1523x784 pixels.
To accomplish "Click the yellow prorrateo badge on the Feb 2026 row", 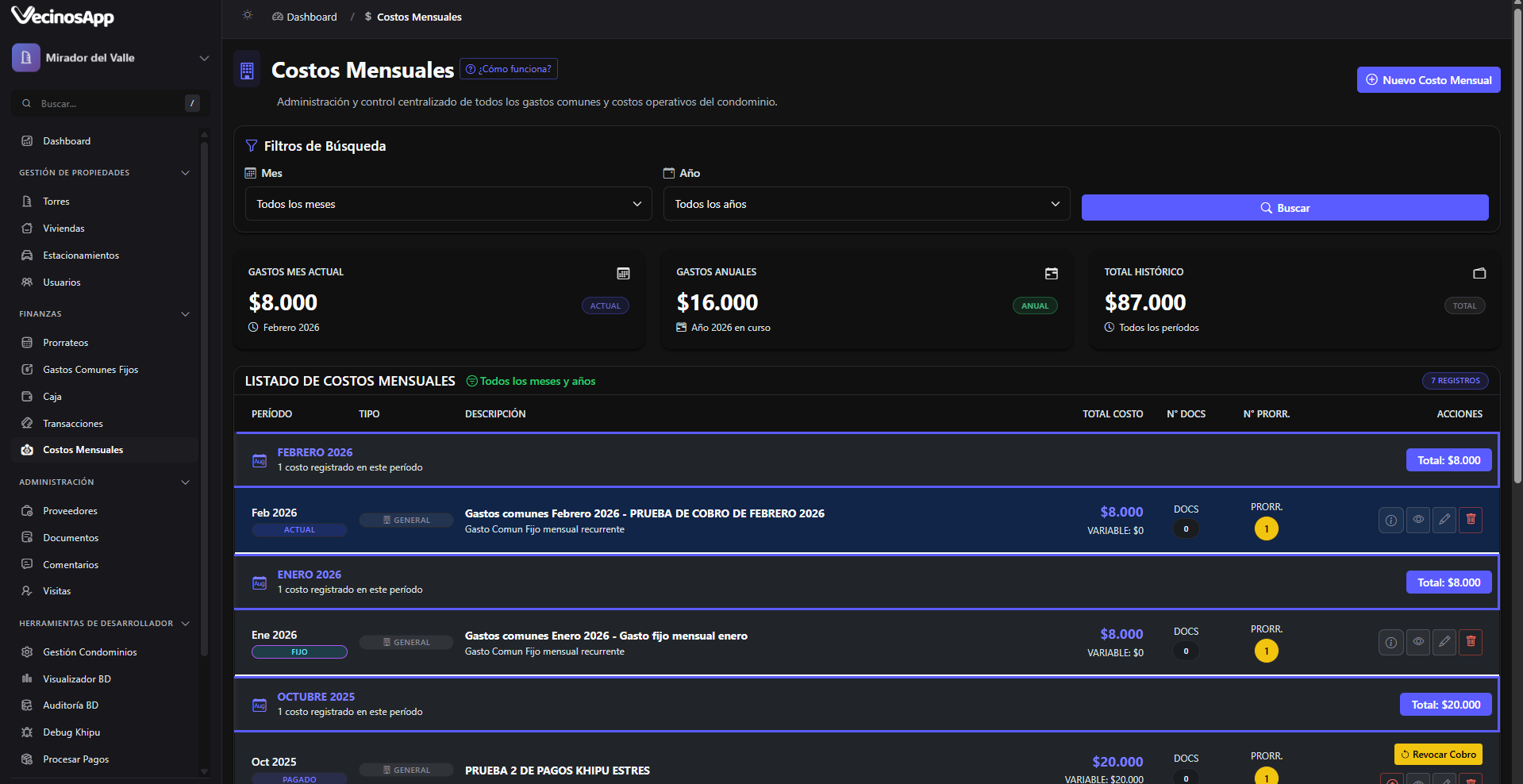I will coord(1266,529).
